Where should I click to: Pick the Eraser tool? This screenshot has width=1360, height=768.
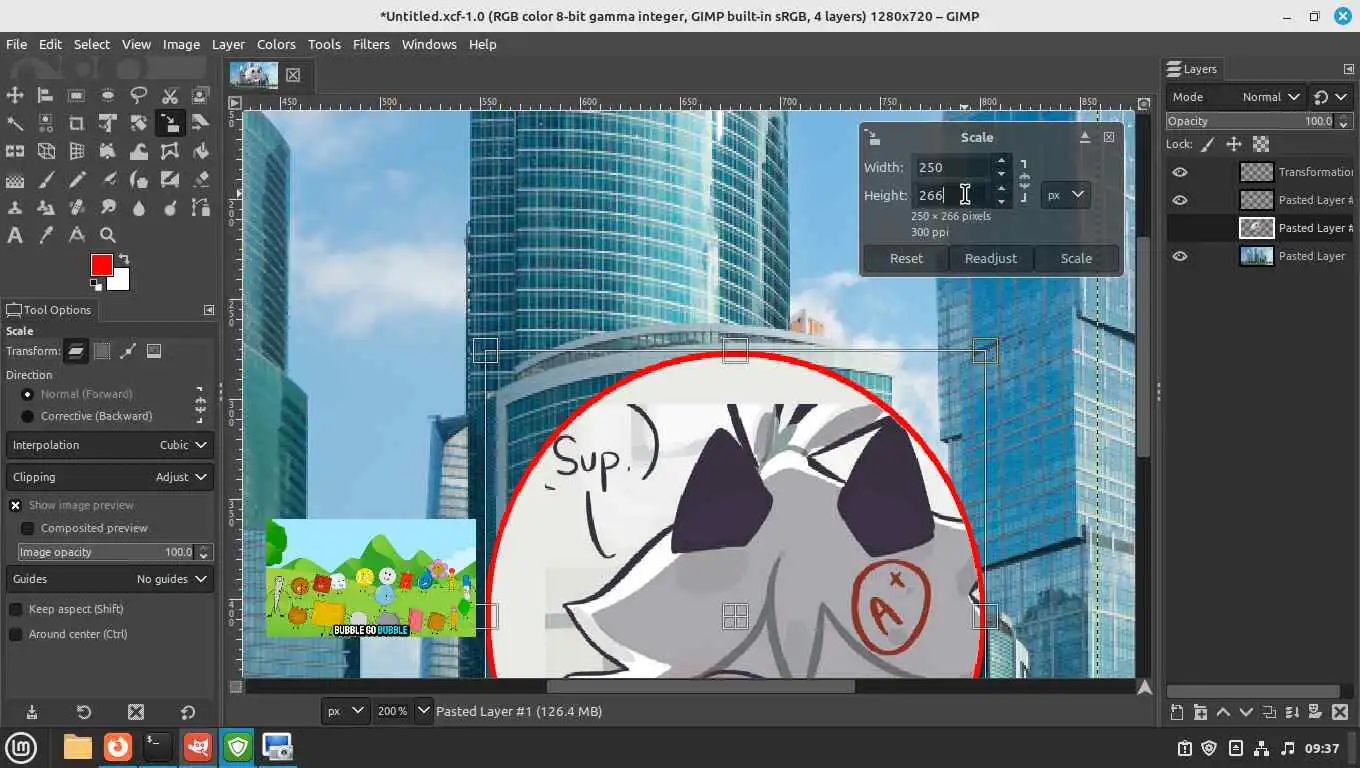201,180
